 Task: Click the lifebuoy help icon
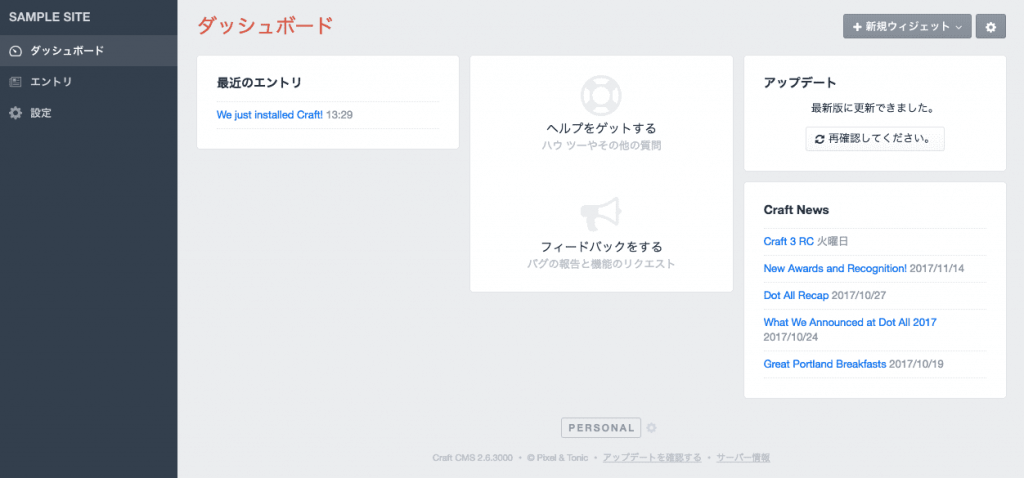[x=601, y=95]
